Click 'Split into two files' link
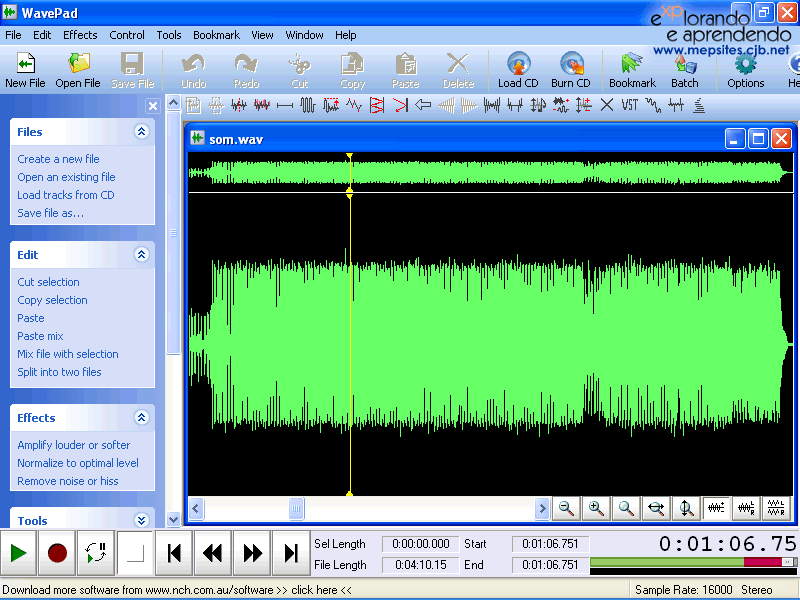This screenshot has height=600, width=800. coord(59,372)
